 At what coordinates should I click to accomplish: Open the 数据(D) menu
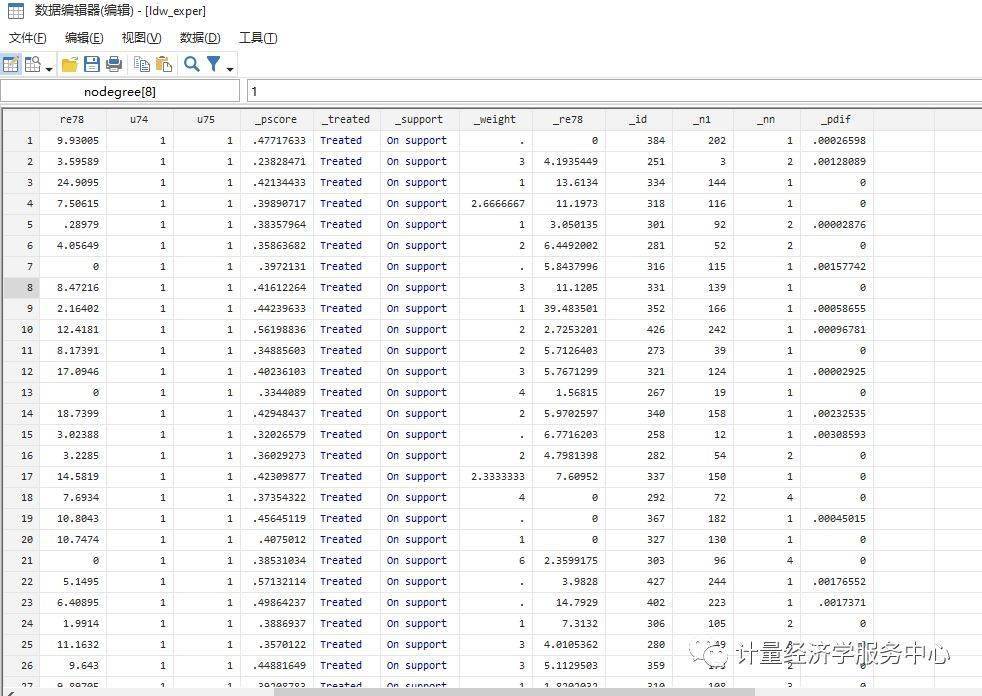(x=199, y=38)
